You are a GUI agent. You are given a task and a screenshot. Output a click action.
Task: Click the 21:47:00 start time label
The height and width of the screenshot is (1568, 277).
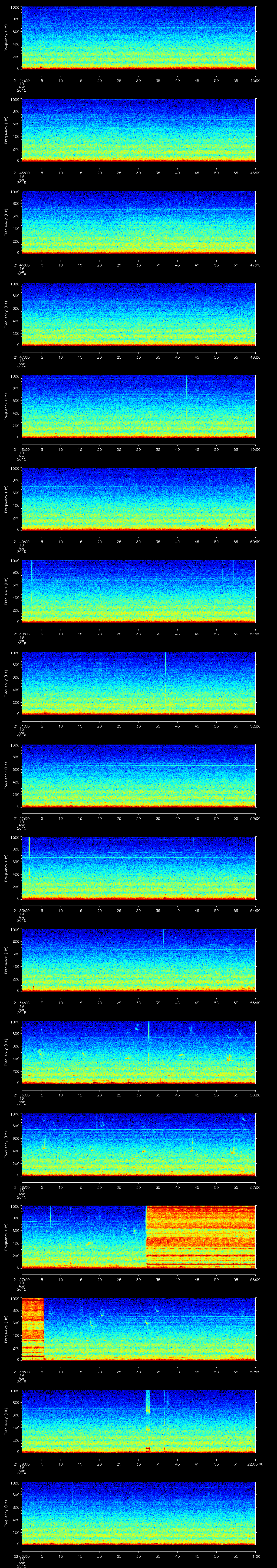(x=21, y=357)
